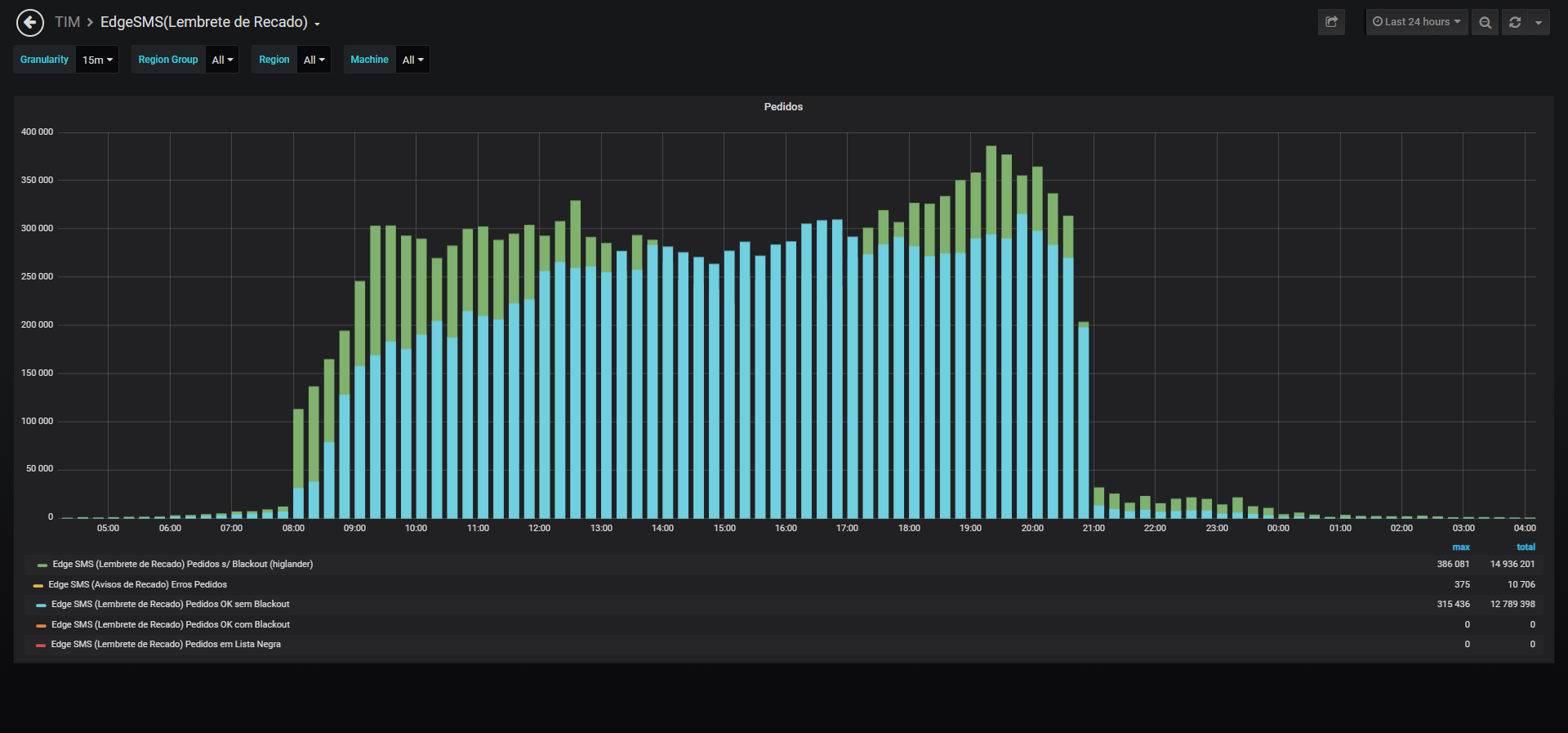The image size is (1568, 733).
Task: Open the Last 24 hours time picker
Action: click(x=1417, y=22)
